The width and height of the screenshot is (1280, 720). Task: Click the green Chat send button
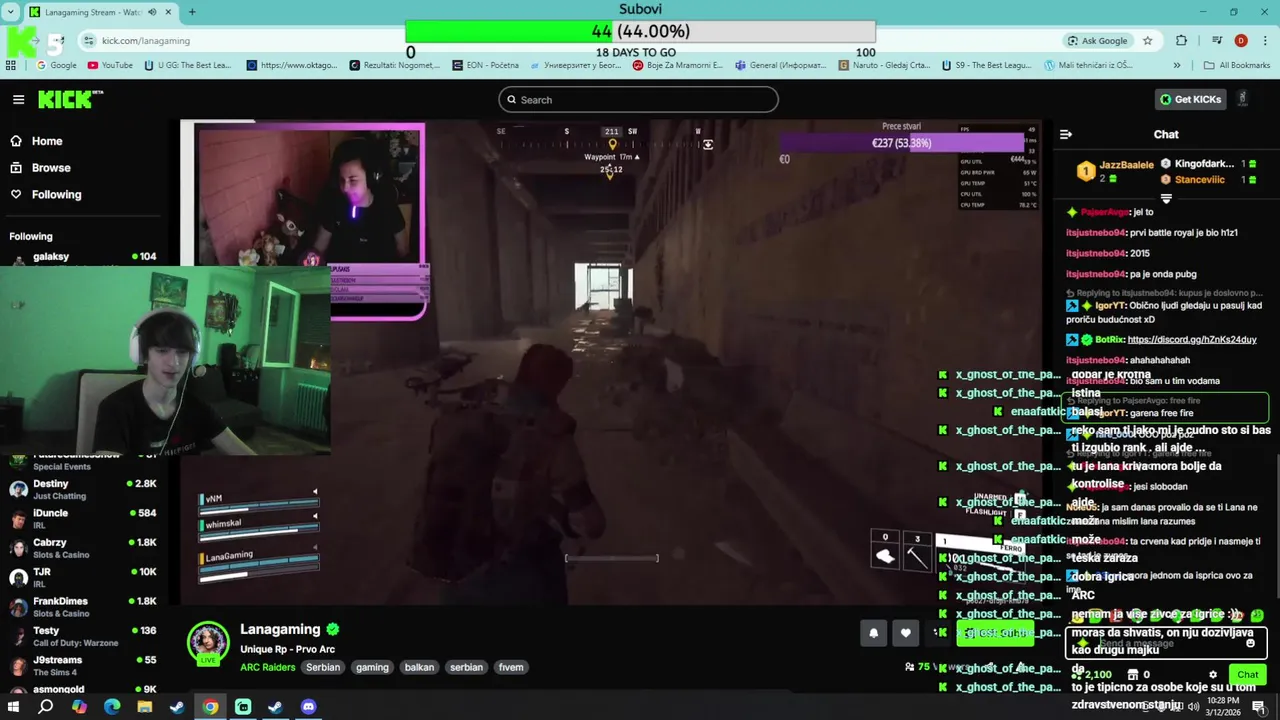pos(1247,675)
